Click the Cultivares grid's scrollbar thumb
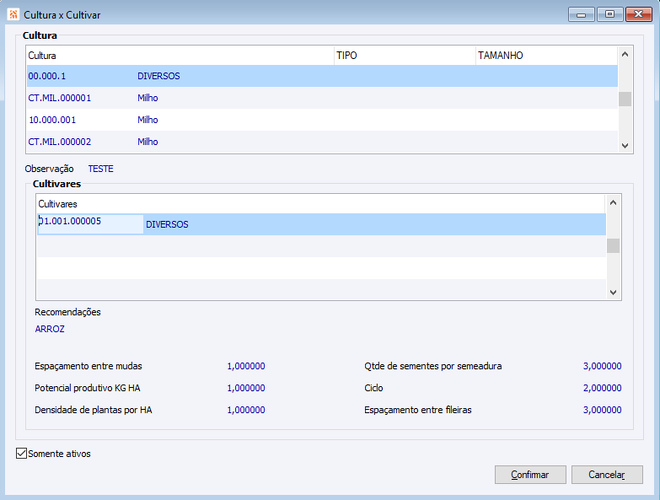660x500 pixels. pos(613,246)
